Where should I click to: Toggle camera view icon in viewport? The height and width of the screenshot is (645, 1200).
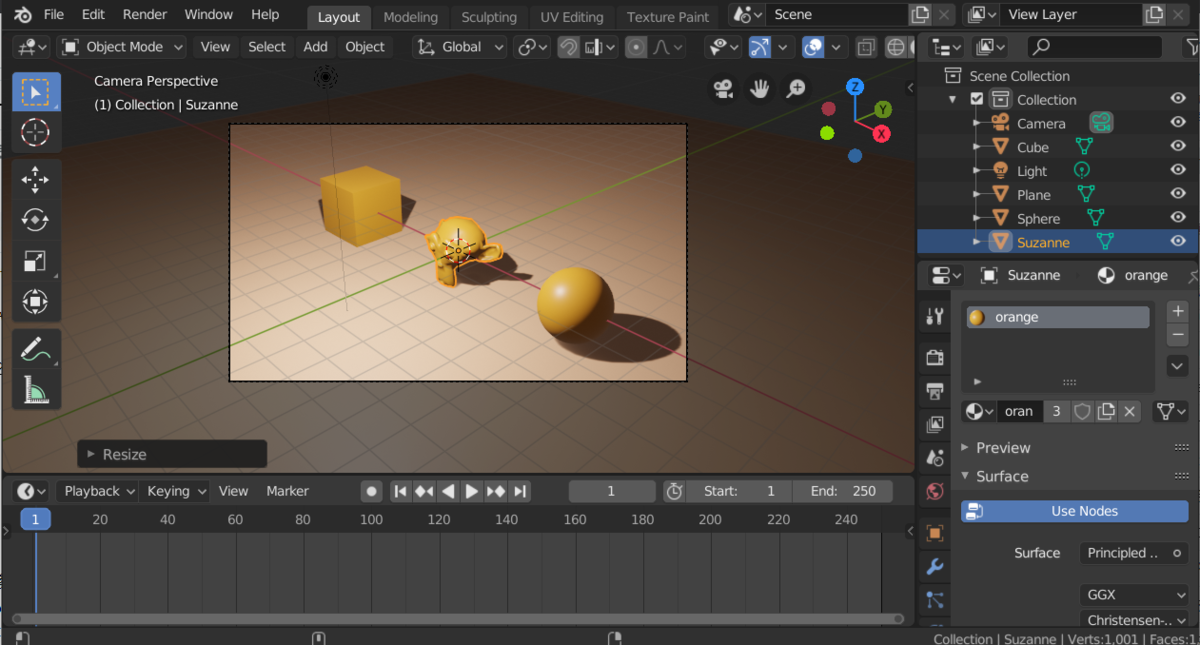723,89
